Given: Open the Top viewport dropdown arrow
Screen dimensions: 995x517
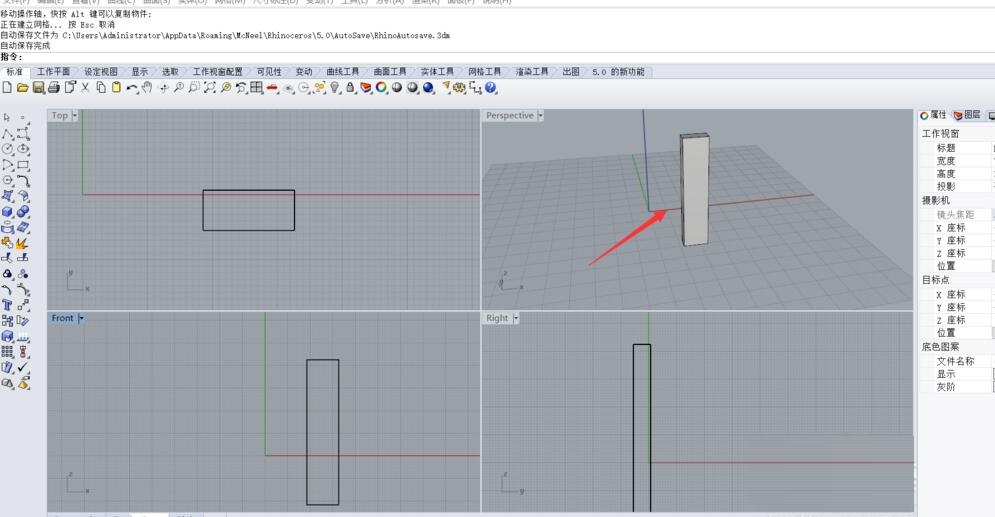Looking at the screenshot, I should 75,116.
